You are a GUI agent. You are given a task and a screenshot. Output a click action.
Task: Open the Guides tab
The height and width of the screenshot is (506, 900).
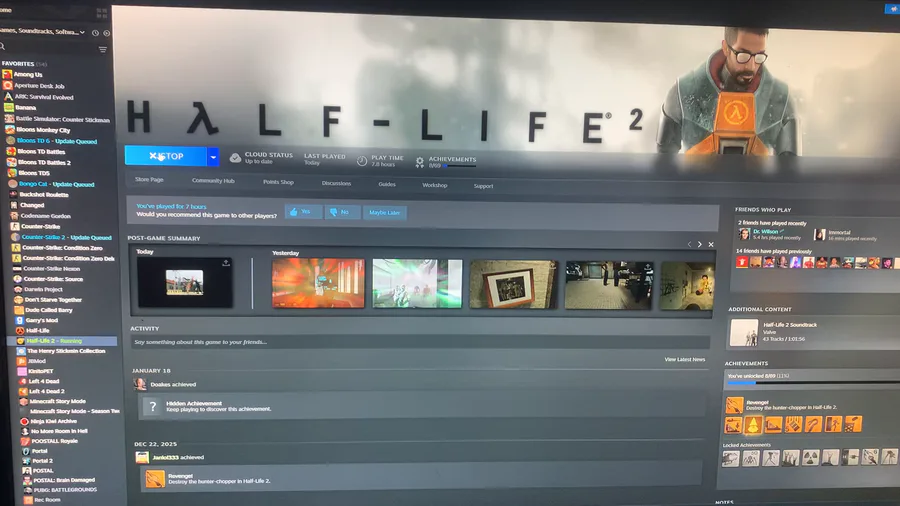click(x=387, y=184)
